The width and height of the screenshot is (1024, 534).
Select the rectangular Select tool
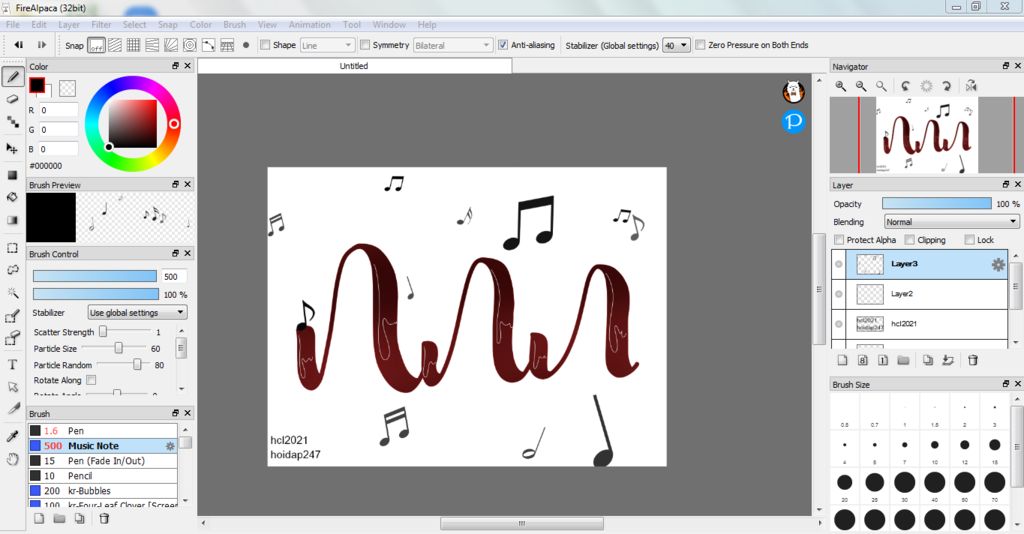[12, 248]
